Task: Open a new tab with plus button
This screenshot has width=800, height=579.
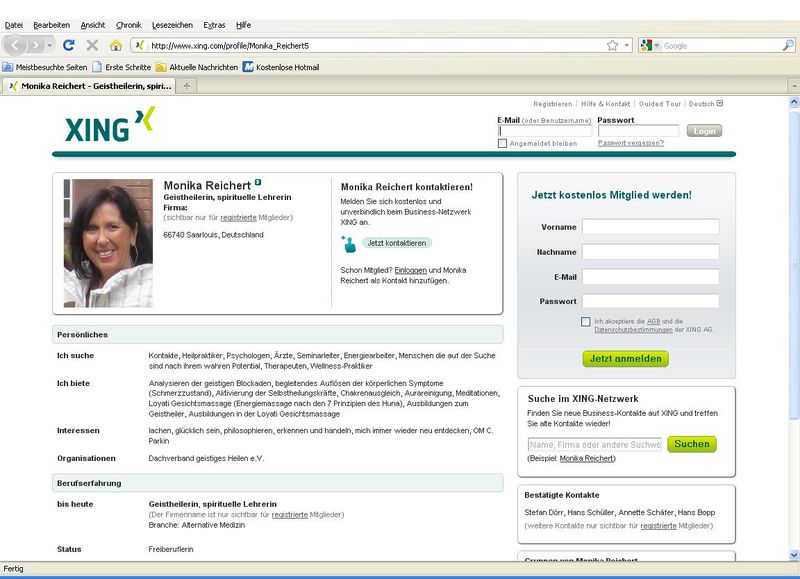Action: click(x=187, y=86)
